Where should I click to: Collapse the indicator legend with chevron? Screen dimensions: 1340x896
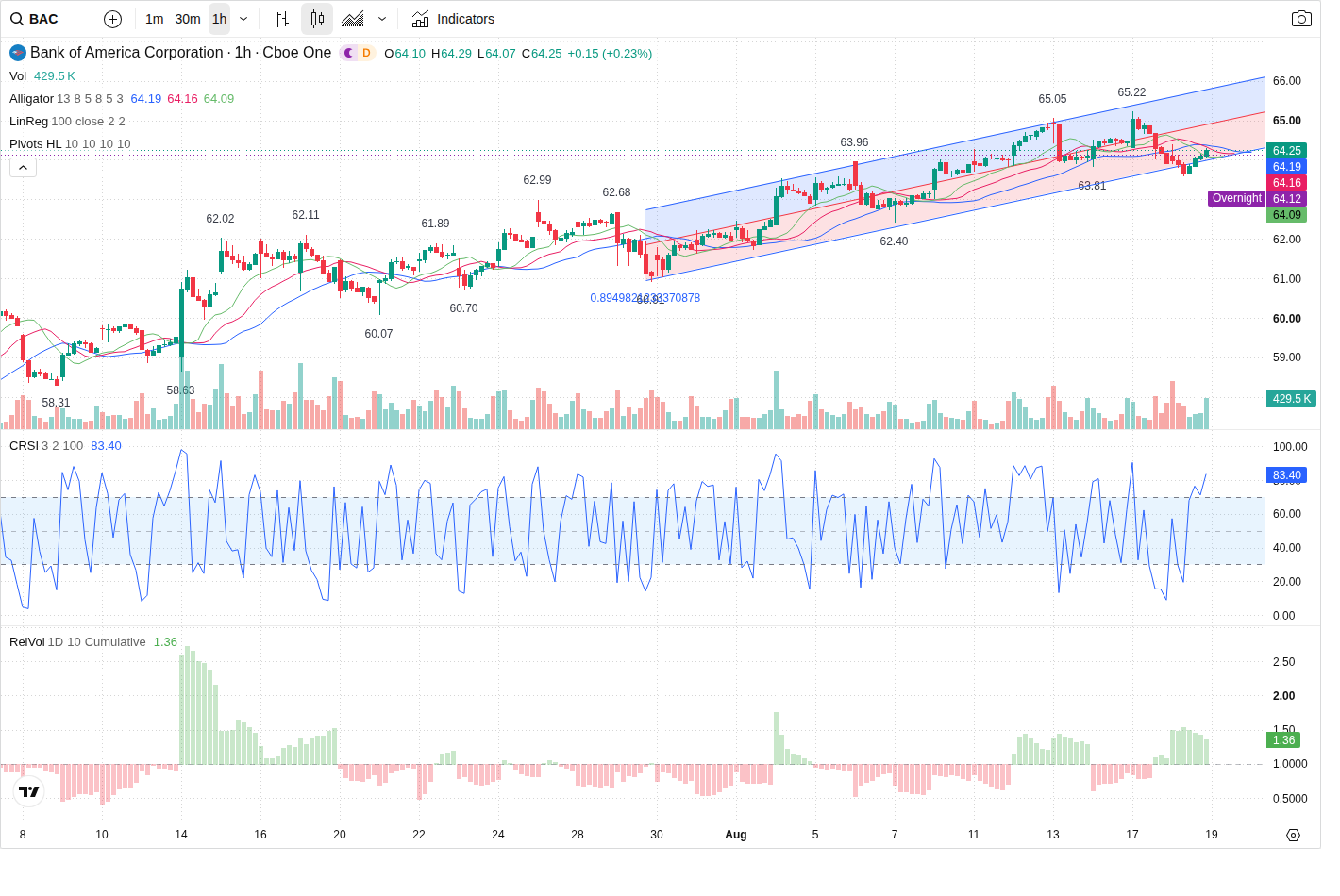click(23, 168)
